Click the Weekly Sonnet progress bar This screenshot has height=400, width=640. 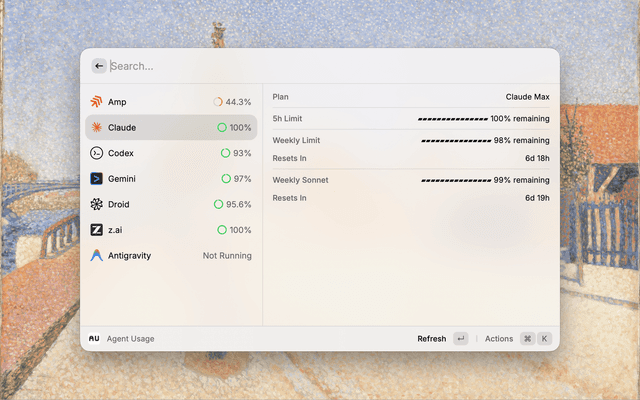(456, 180)
